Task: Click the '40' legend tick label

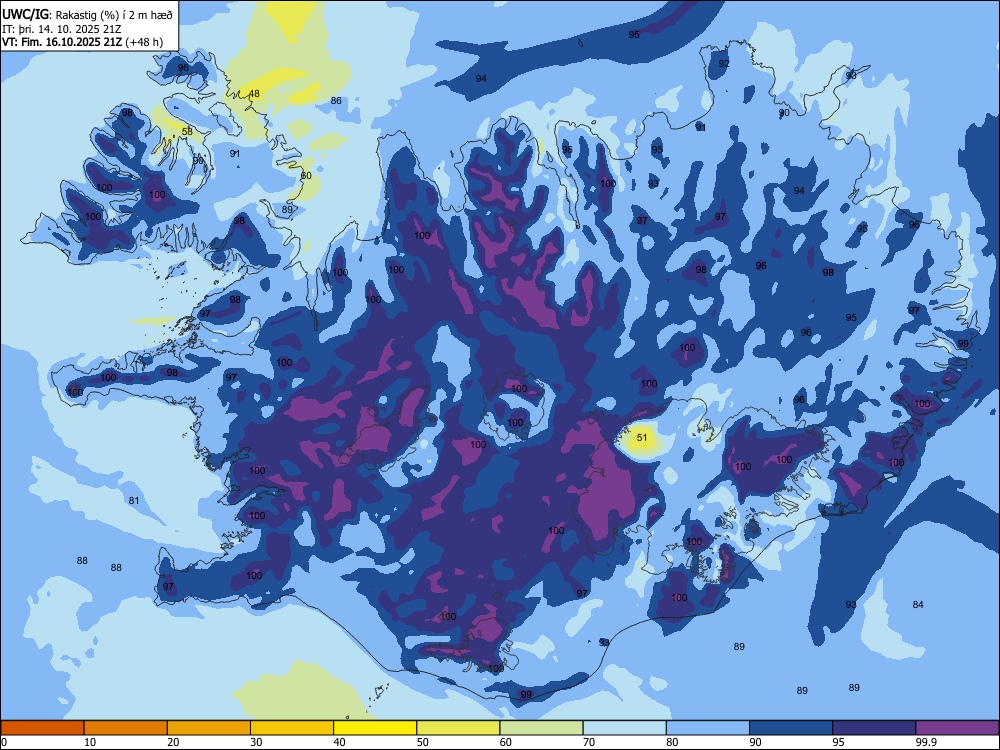Action: pyautogui.click(x=339, y=742)
